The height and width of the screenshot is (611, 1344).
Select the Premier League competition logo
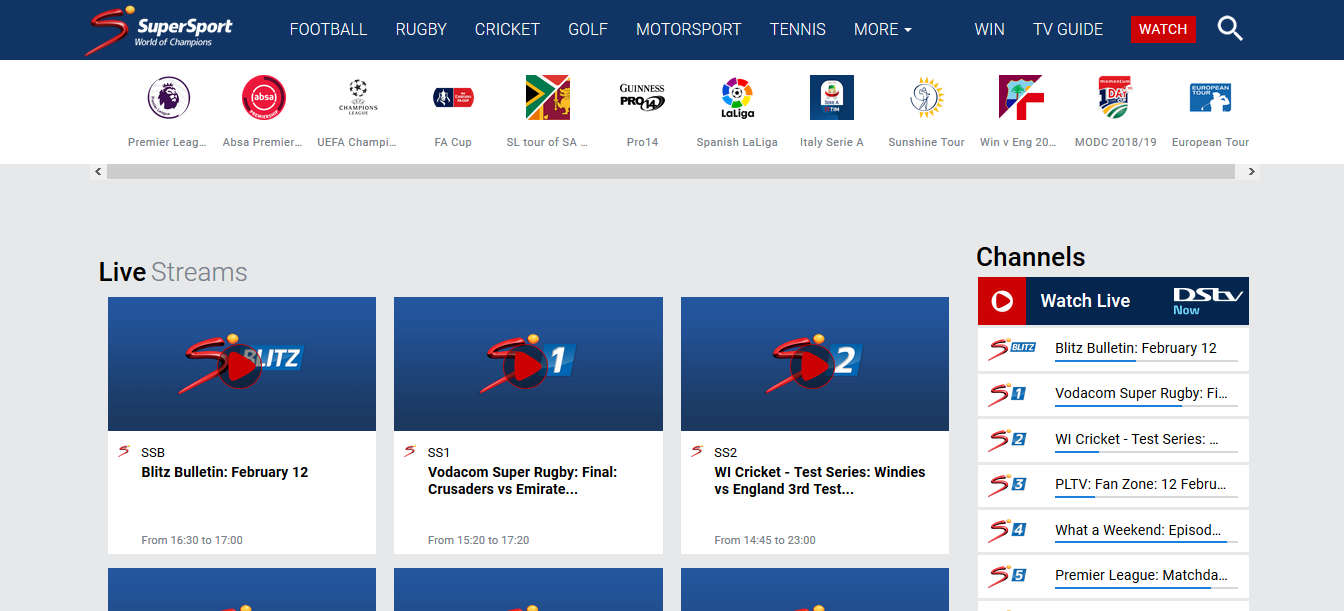click(168, 98)
